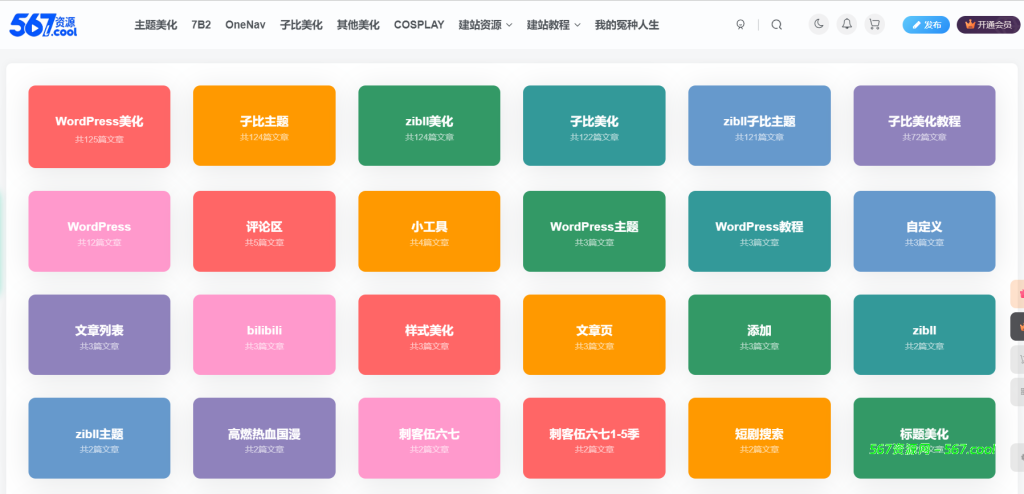Open the 样式美化 tag card
1024x494 pixels.
click(x=429, y=335)
